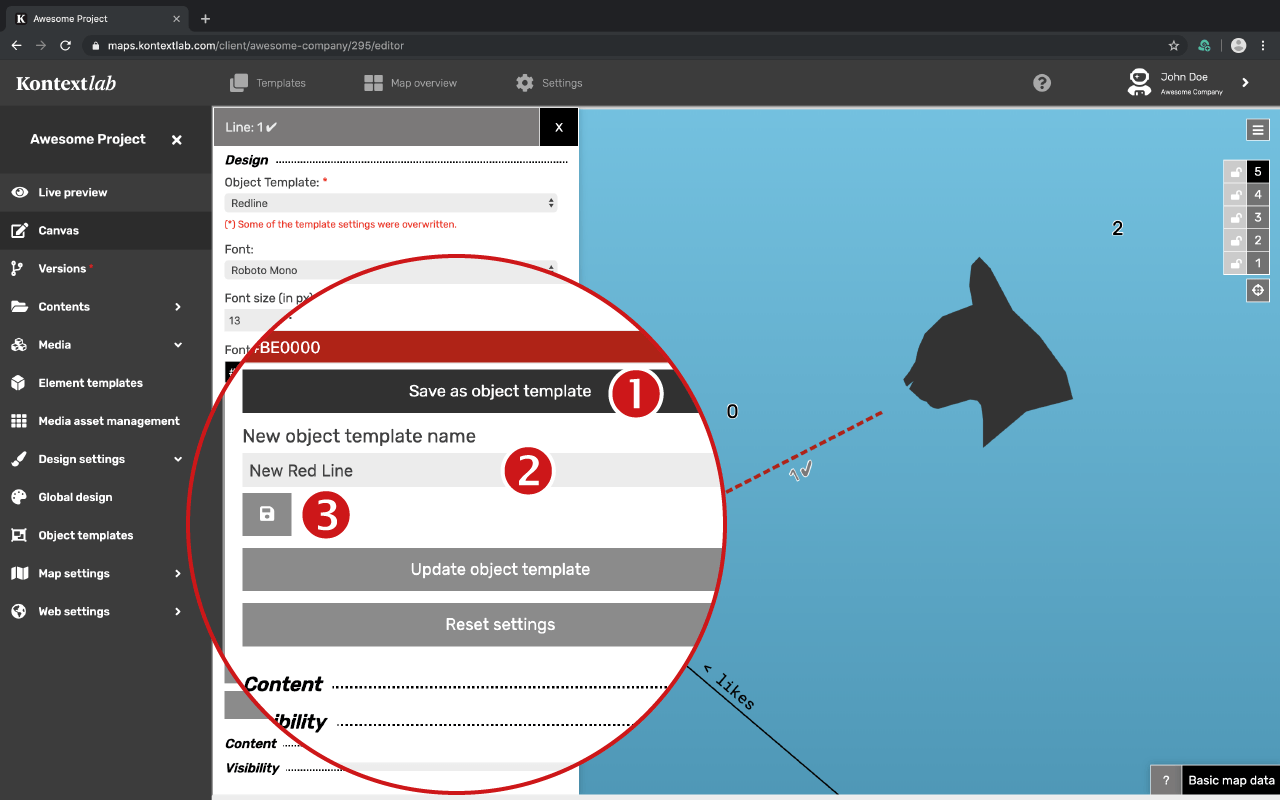1280x800 pixels.
Task: Click the "0" label on the map
Action: tap(733, 411)
